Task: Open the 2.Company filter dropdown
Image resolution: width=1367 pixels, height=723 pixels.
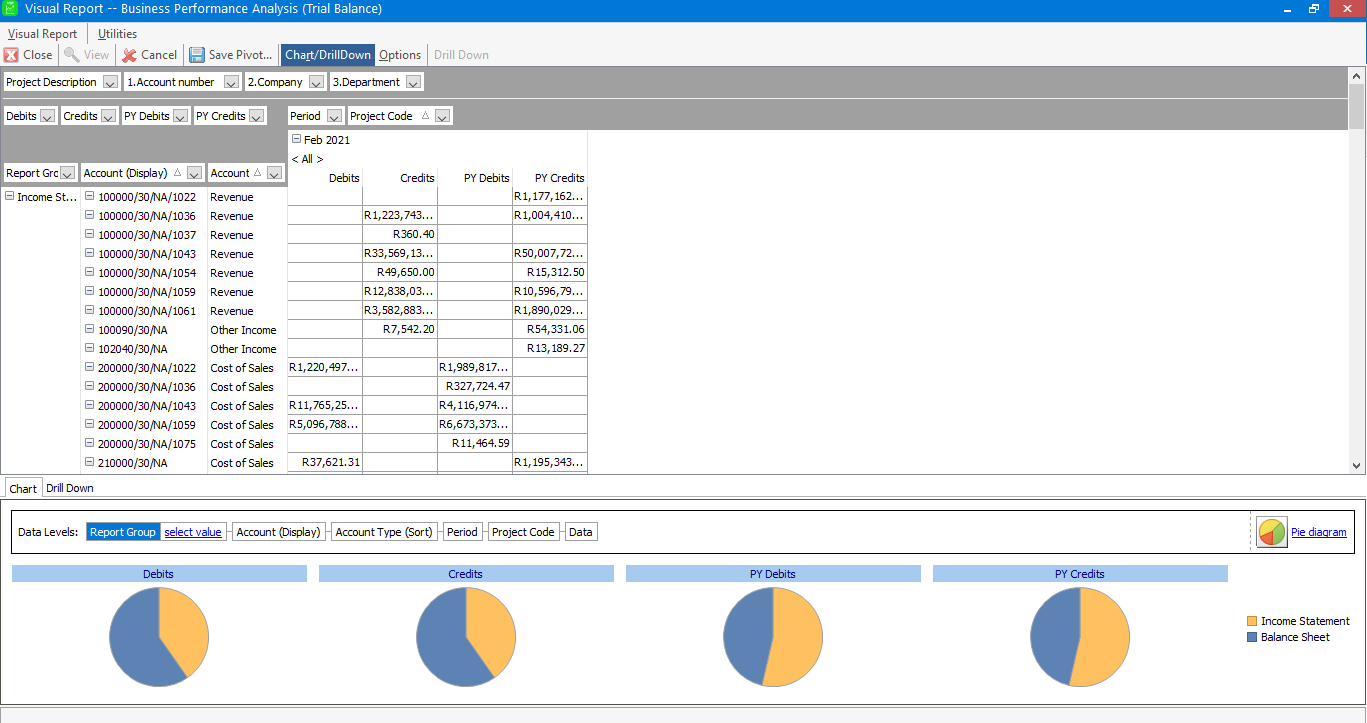Action: (317, 82)
